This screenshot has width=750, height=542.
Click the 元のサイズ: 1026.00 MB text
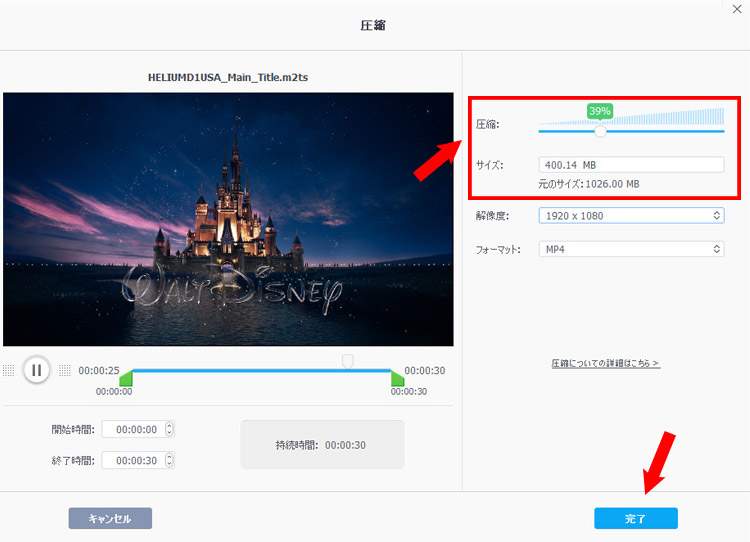(589, 184)
